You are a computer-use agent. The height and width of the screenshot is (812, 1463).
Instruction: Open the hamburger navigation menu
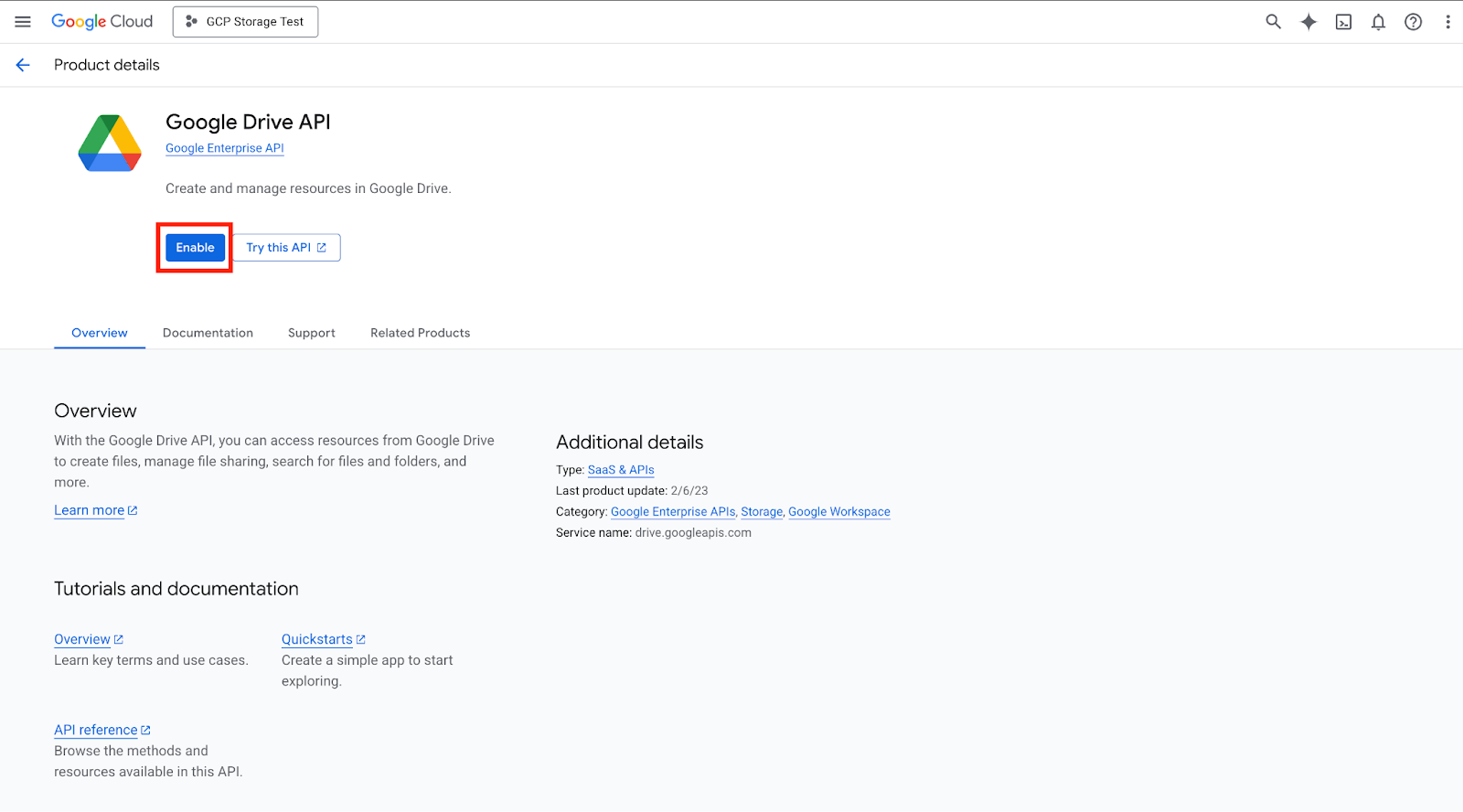click(23, 22)
